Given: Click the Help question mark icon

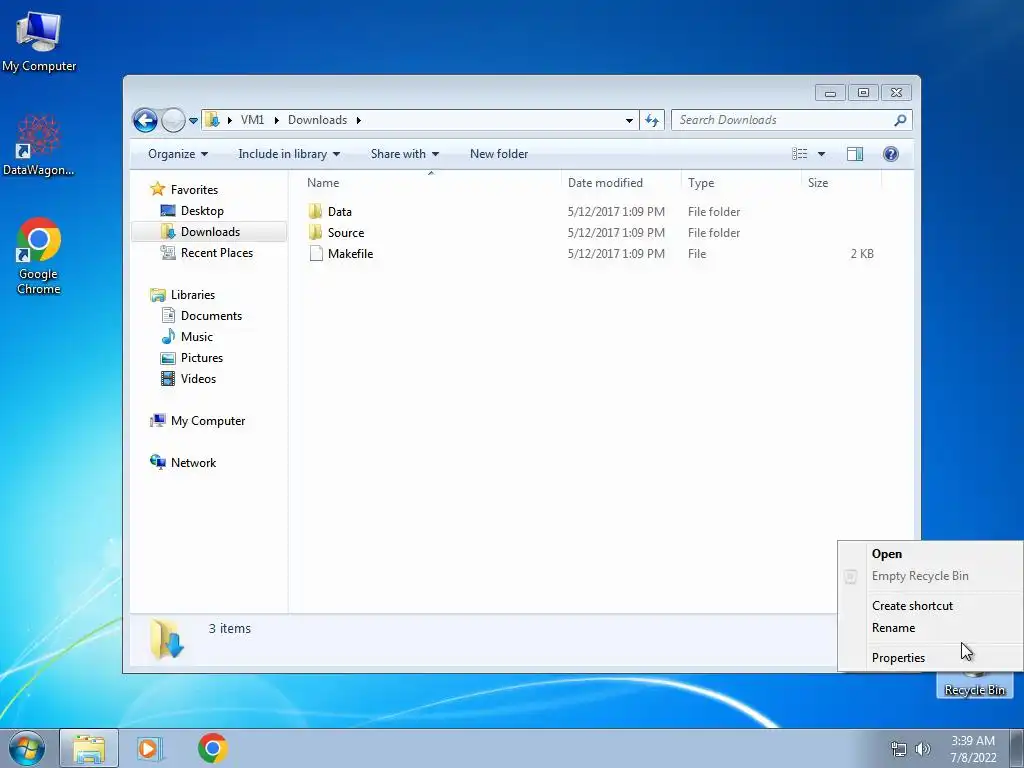Looking at the screenshot, I should (891, 154).
